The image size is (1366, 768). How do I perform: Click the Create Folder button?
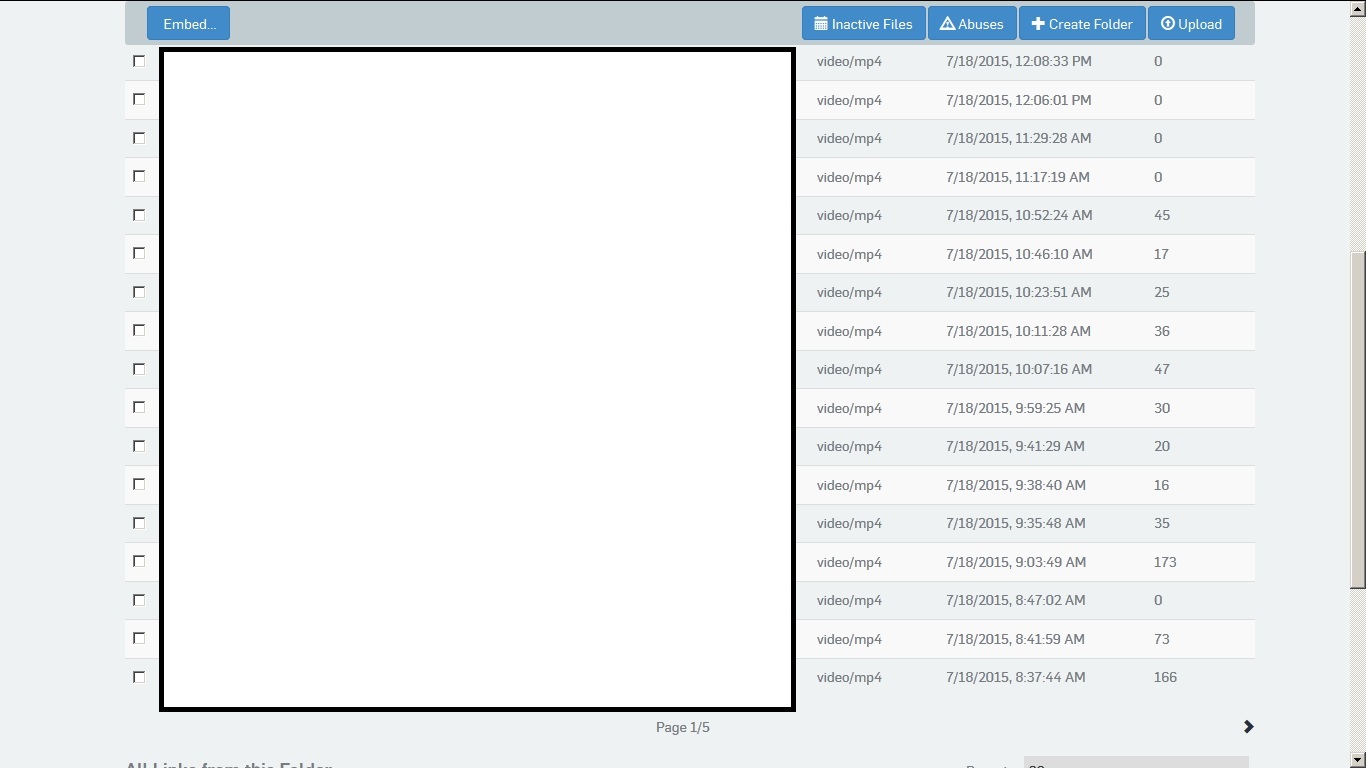[1082, 24]
